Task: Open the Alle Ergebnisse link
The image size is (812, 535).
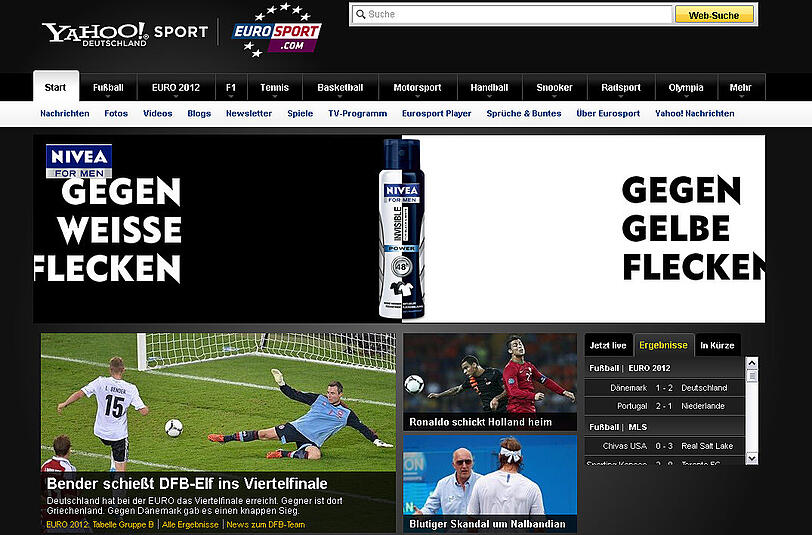Action: coord(190,525)
